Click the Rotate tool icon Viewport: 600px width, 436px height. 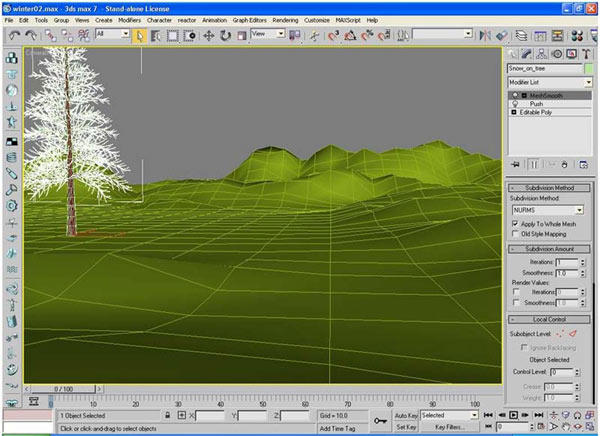(x=226, y=35)
